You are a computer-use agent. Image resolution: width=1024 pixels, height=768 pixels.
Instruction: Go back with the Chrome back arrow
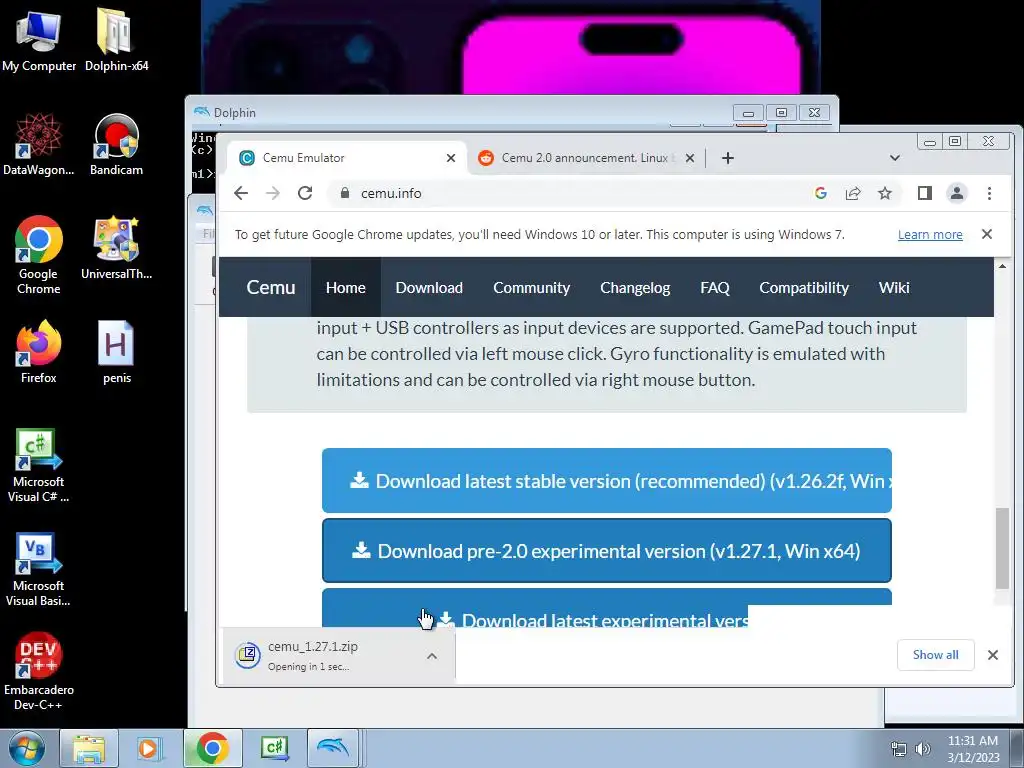coord(241,193)
